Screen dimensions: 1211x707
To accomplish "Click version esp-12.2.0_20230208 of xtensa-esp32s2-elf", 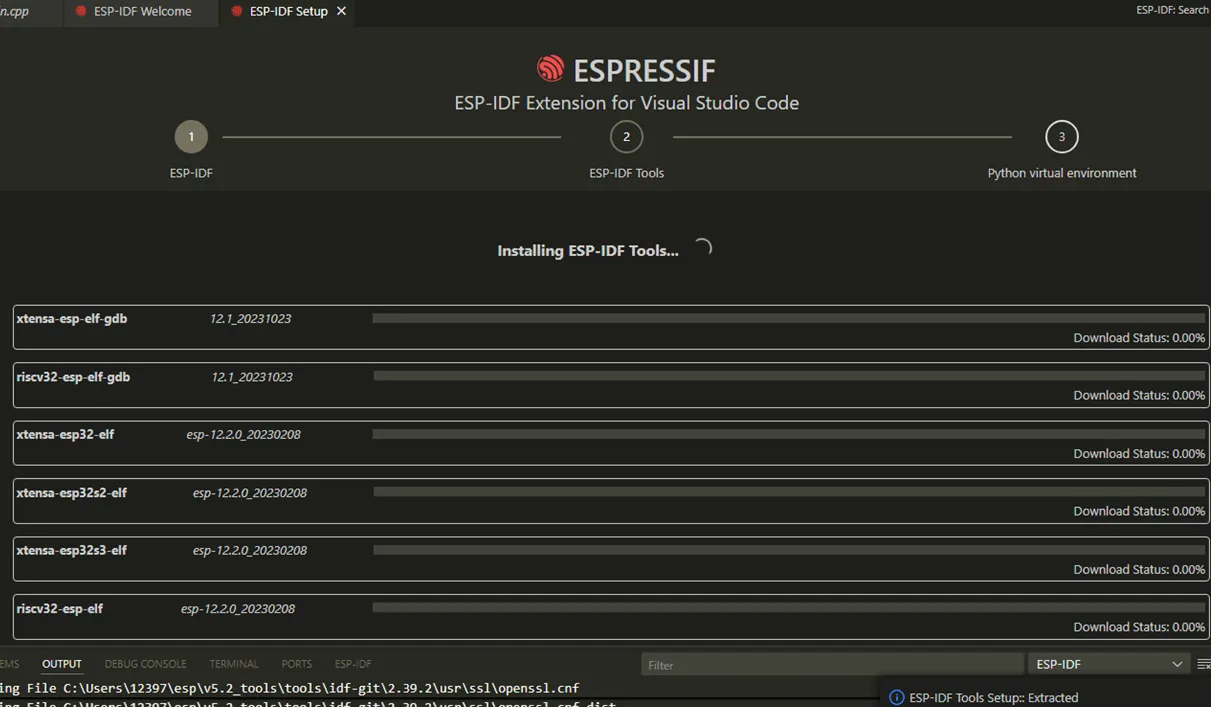I will click(x=250, y=493).
